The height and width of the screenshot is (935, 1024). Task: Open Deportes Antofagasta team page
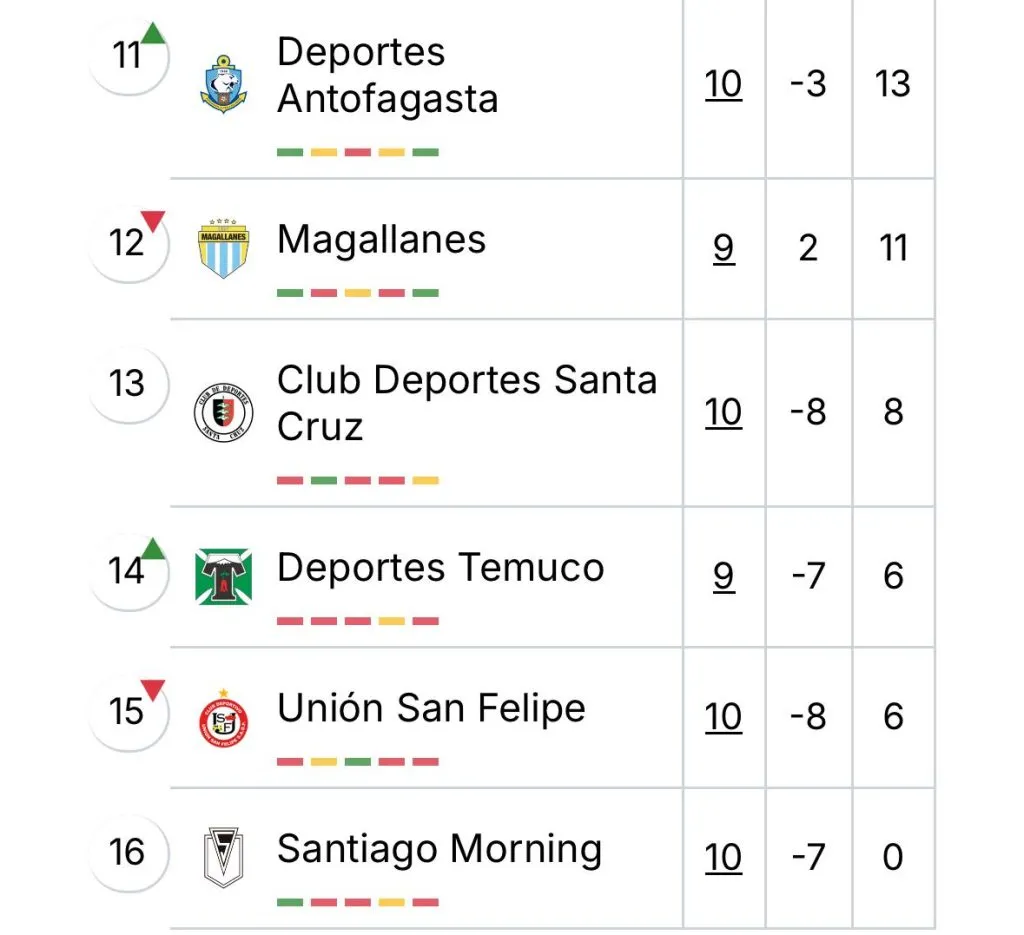(386, 75)
